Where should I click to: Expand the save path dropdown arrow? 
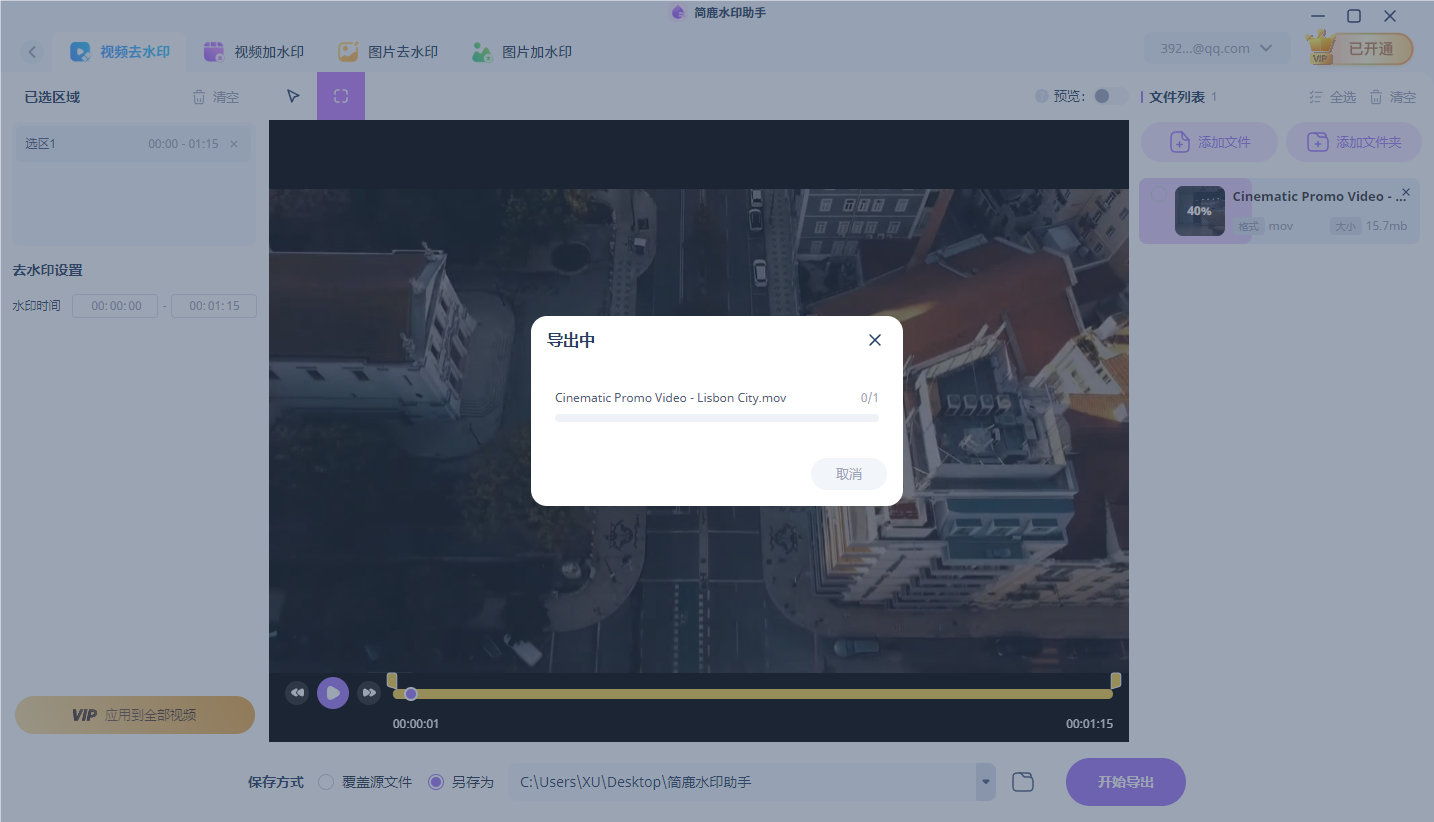(986, 782)
